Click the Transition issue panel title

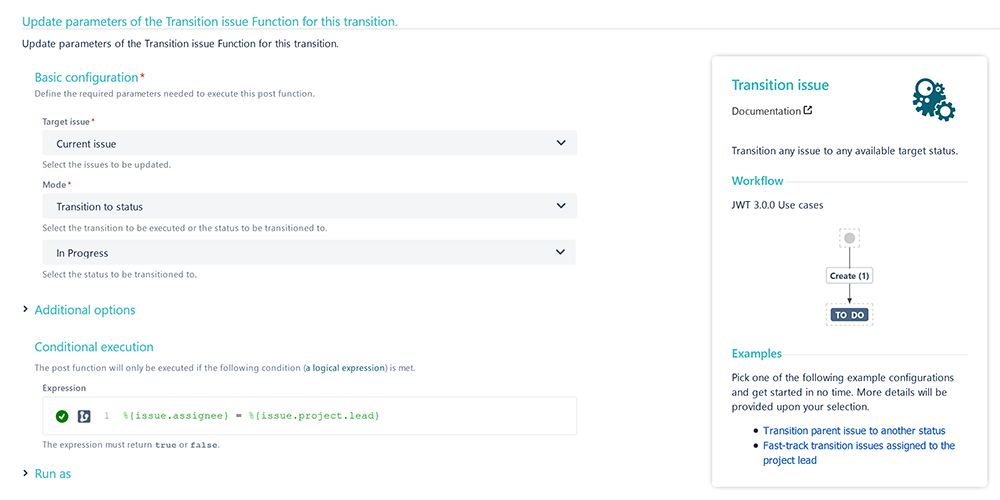[x=780, y=85]
